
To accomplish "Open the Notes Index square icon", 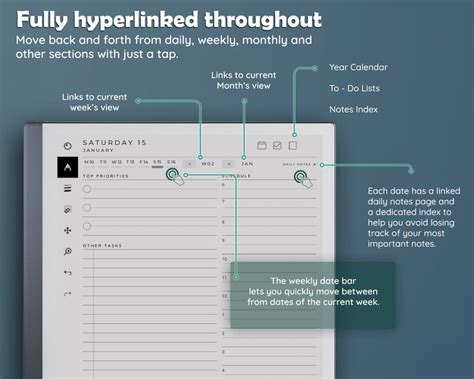I will tap(292, 145).
